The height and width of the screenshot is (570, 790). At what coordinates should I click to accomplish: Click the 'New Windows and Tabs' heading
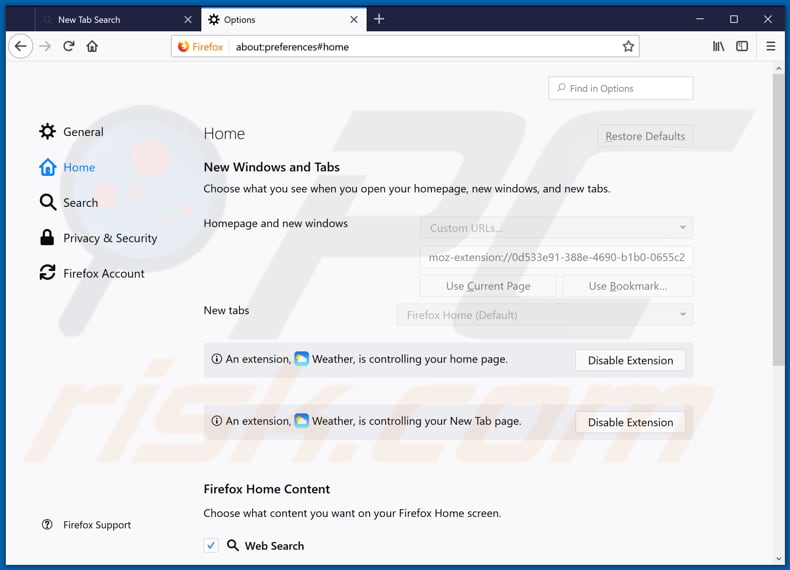272,167
